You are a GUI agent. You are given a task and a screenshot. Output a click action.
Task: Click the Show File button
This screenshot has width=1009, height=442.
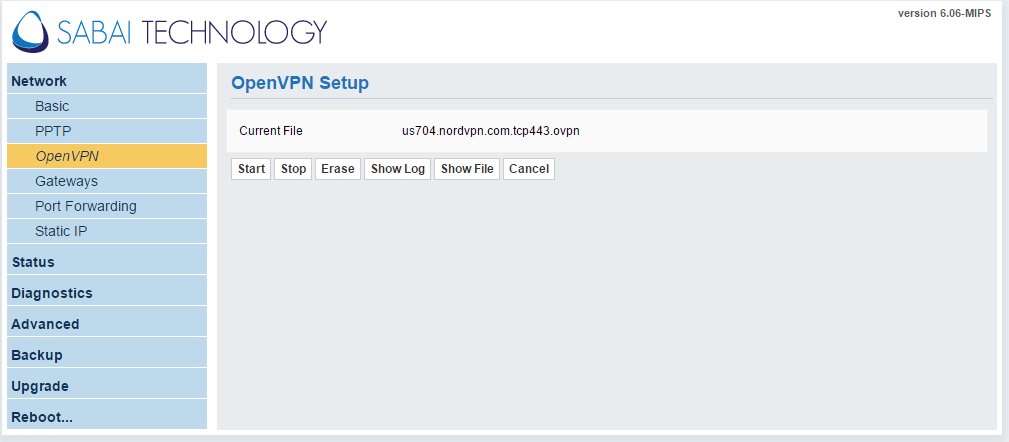coord(467,169)
